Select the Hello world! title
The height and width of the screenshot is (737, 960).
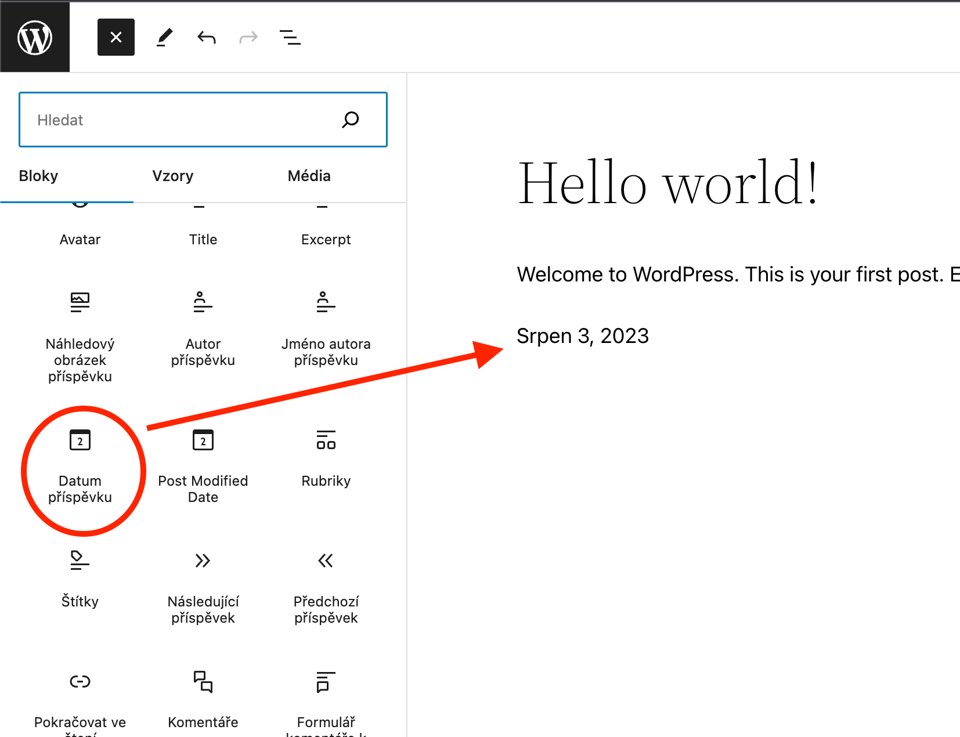[668, 182]
